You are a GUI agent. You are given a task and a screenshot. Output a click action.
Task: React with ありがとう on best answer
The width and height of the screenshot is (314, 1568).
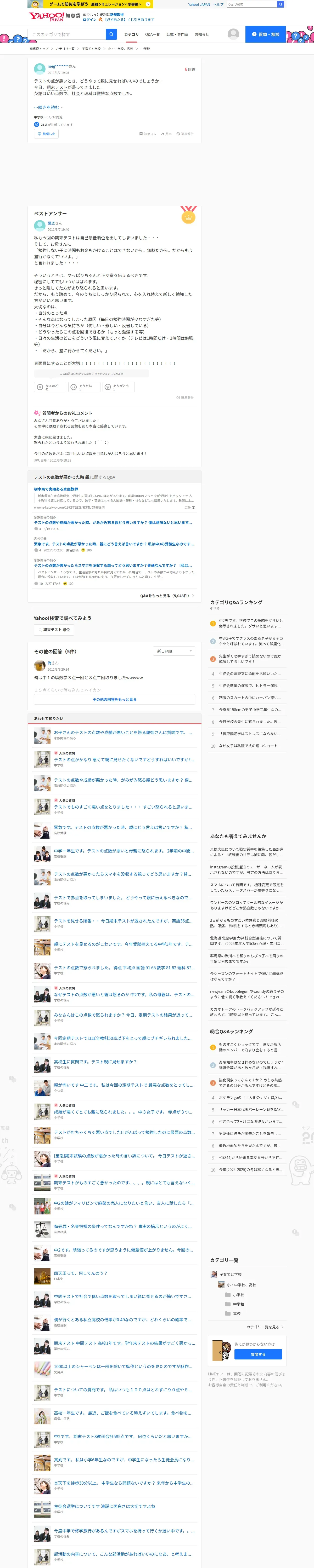118,387
